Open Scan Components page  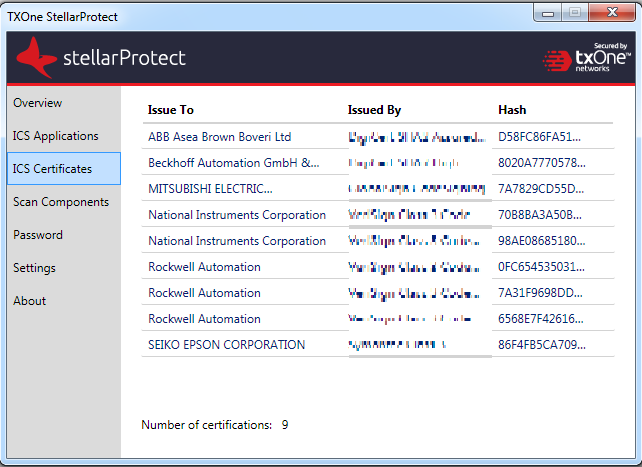pos(64,202)
